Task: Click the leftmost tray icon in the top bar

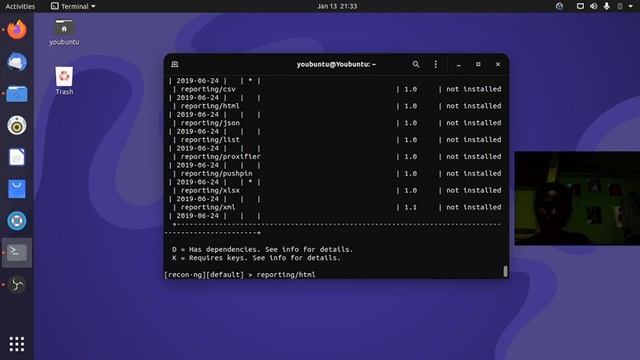Action: 560,6
